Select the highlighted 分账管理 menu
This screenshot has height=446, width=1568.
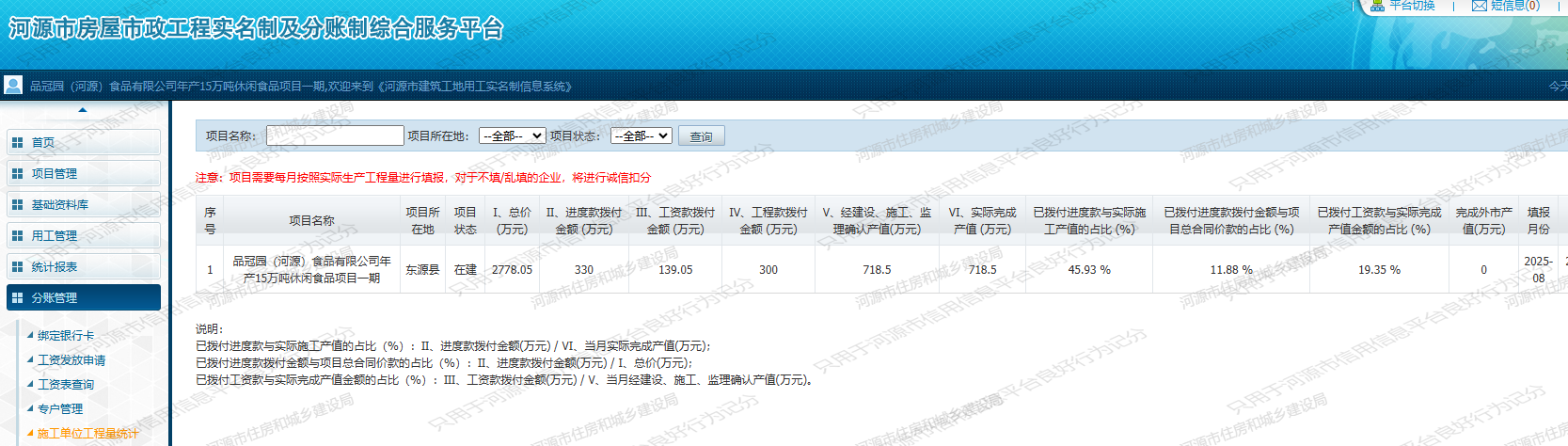pyautogui.click(x=83, y=297)
